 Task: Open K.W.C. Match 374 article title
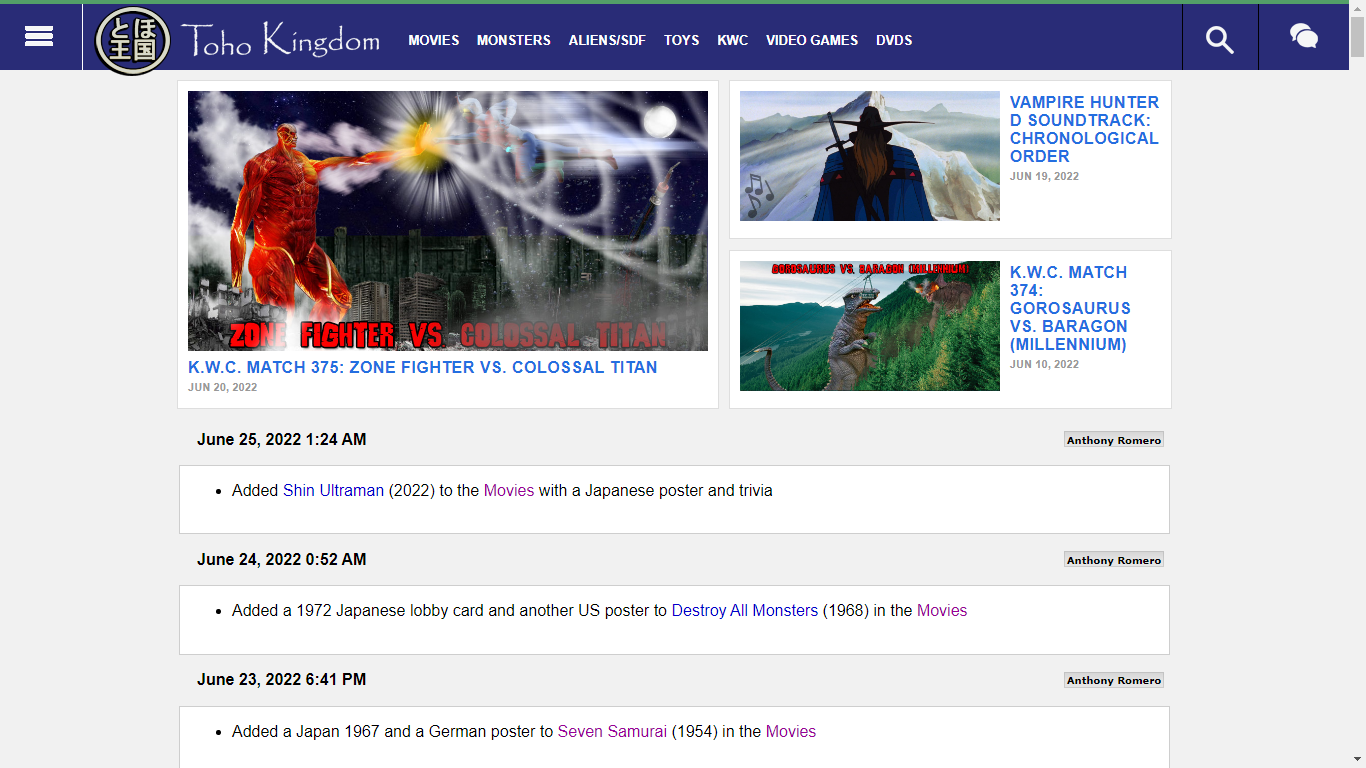point(1071,308)
